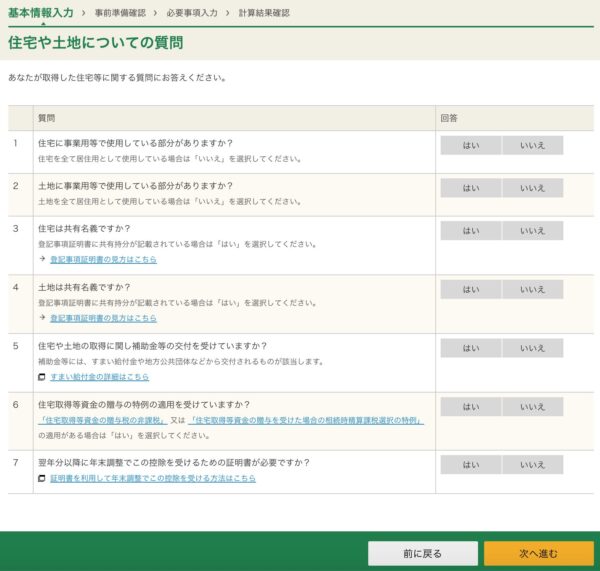Open 住宅取得等資金の贈与税の非課税 link
This screenshot has width=600, height=571.
tap(103, 420)
